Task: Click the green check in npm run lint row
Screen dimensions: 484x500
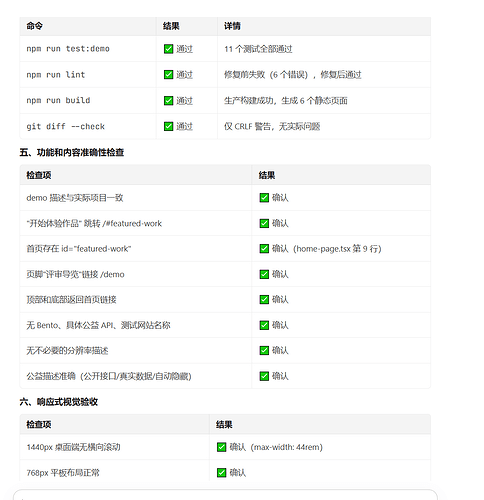Action: coord(169,75)
